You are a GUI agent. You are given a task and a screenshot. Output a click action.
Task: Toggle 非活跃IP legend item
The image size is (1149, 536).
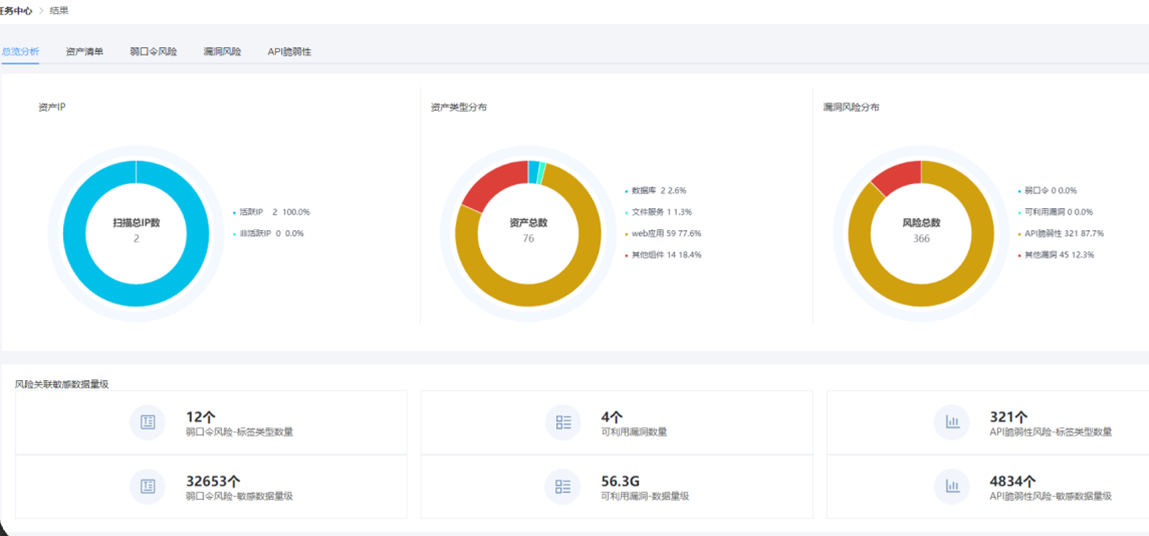(x=271, y=234)
